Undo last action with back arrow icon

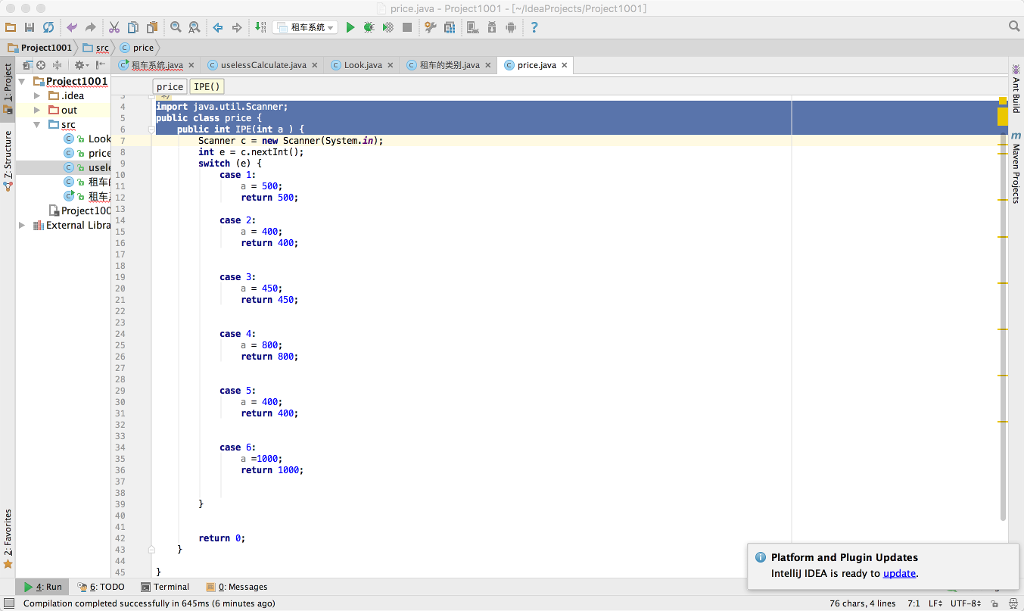[72, 27]
